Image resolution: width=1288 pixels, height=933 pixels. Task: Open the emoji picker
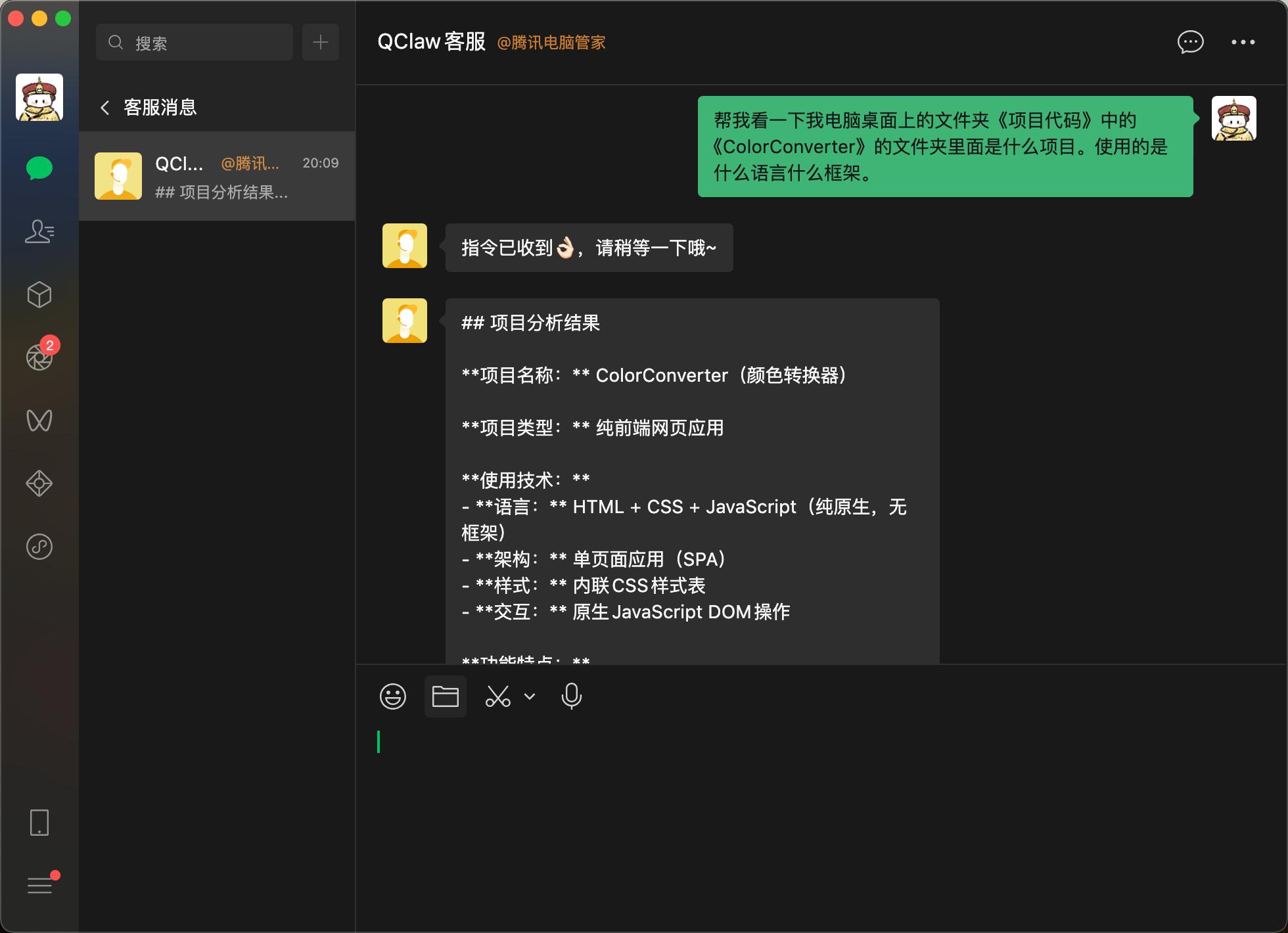click(393, 696)
